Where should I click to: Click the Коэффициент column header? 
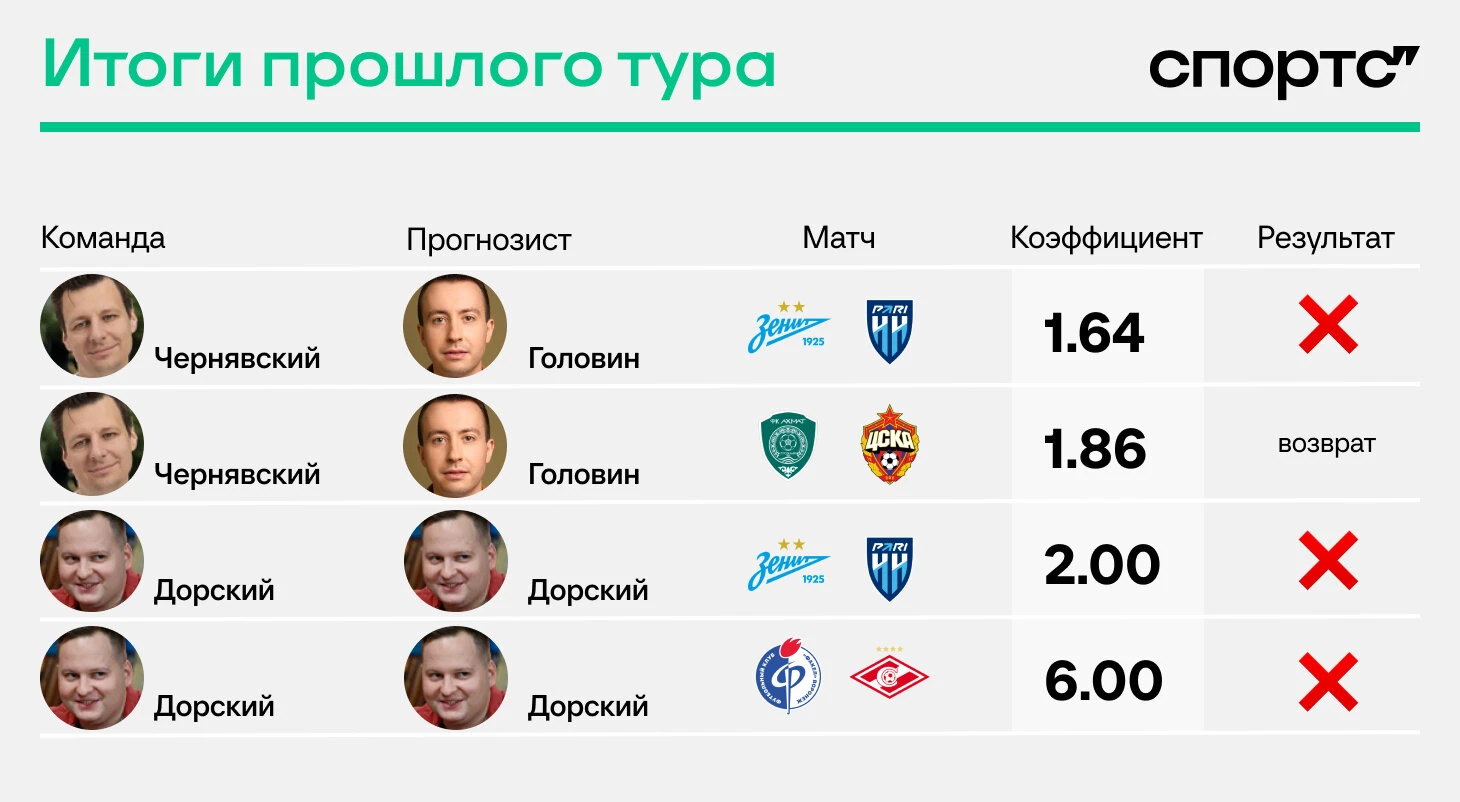point(1106,238)
